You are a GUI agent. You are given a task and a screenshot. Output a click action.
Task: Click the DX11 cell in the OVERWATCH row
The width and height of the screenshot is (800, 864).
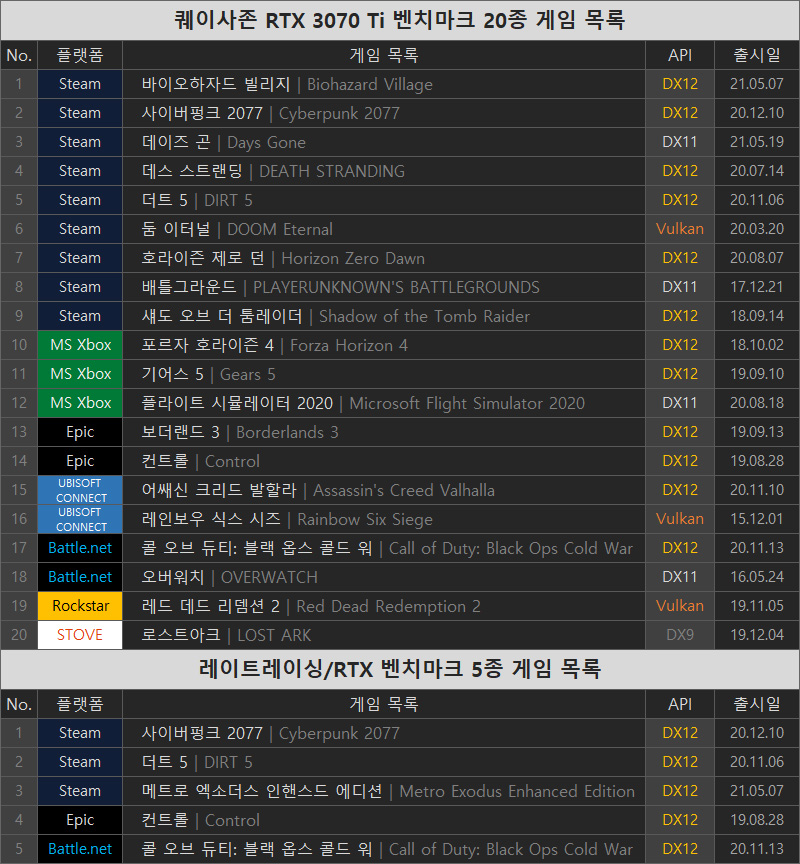tap(680, 577)
